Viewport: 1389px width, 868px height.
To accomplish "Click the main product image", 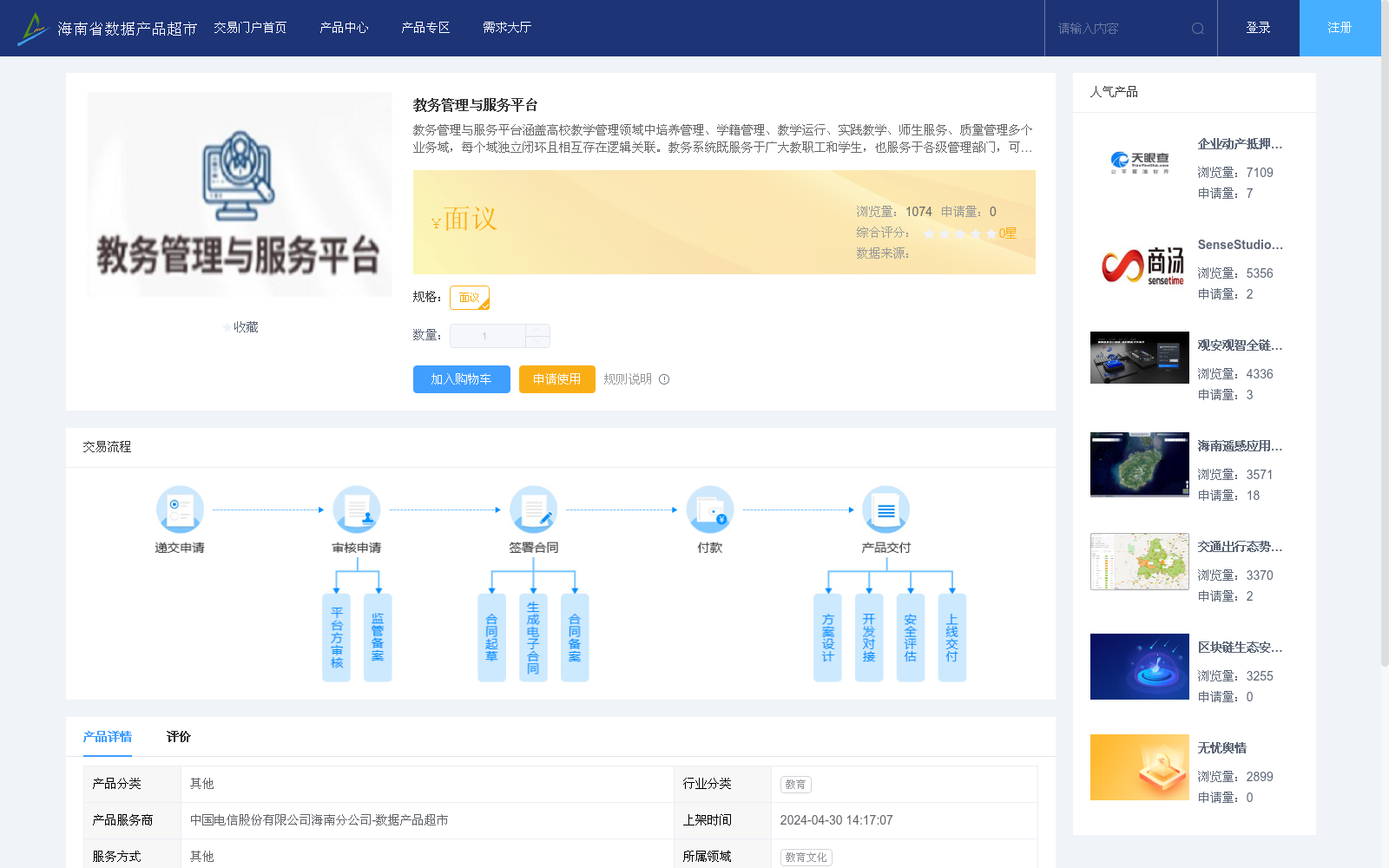I will tap(239, 194).
